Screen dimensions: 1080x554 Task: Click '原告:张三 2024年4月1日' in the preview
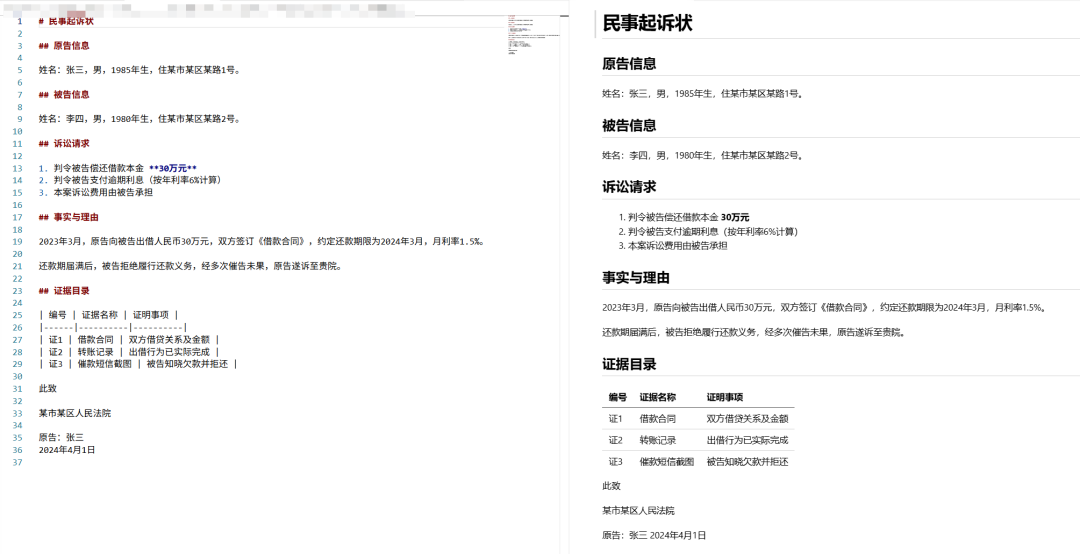point(654,535)
